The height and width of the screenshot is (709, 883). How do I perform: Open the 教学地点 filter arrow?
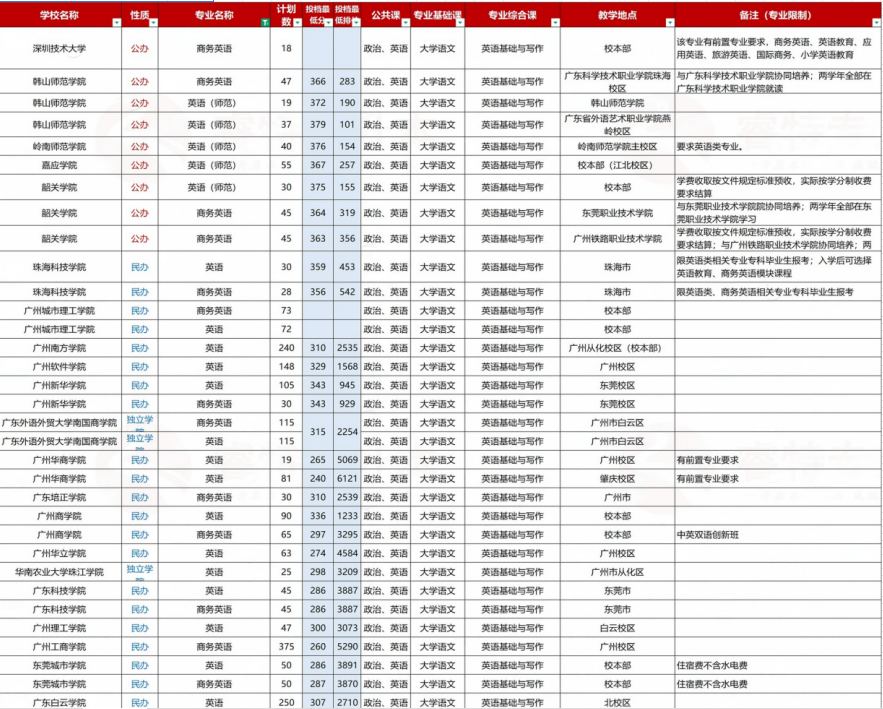coord(668,21)
